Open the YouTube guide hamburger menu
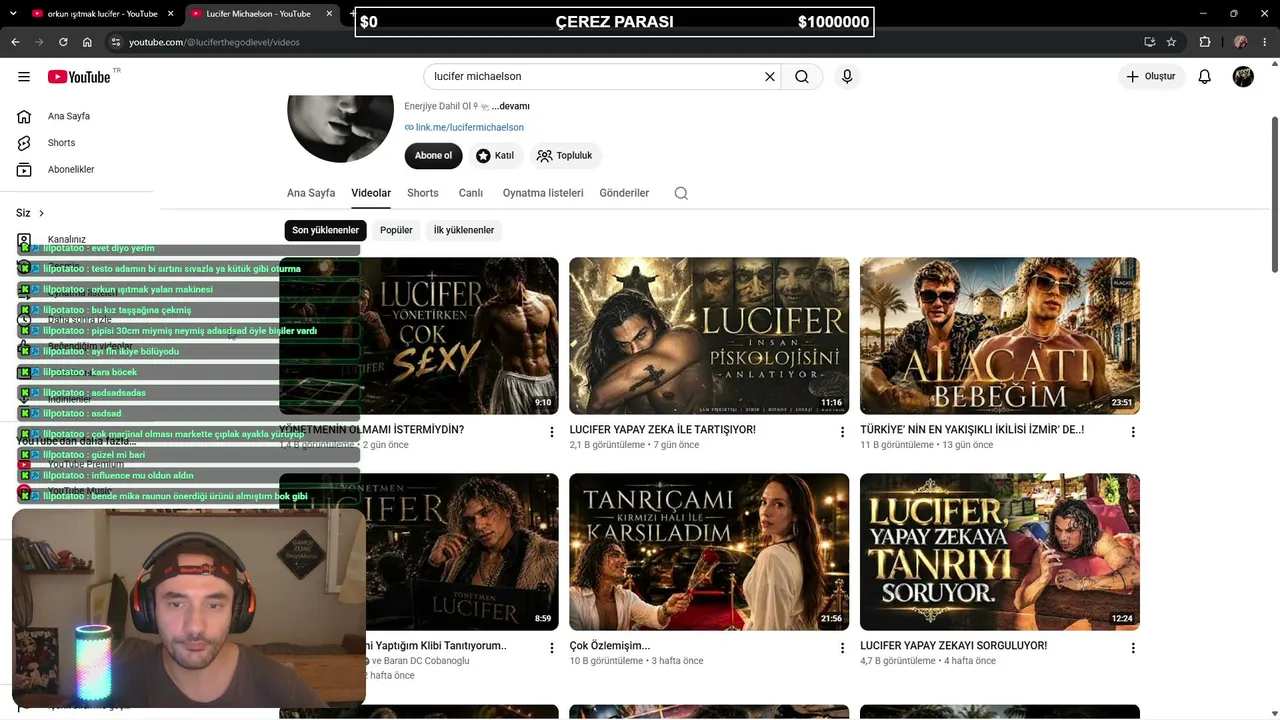This screenshot has width=1280, height=720. point(24,77)
